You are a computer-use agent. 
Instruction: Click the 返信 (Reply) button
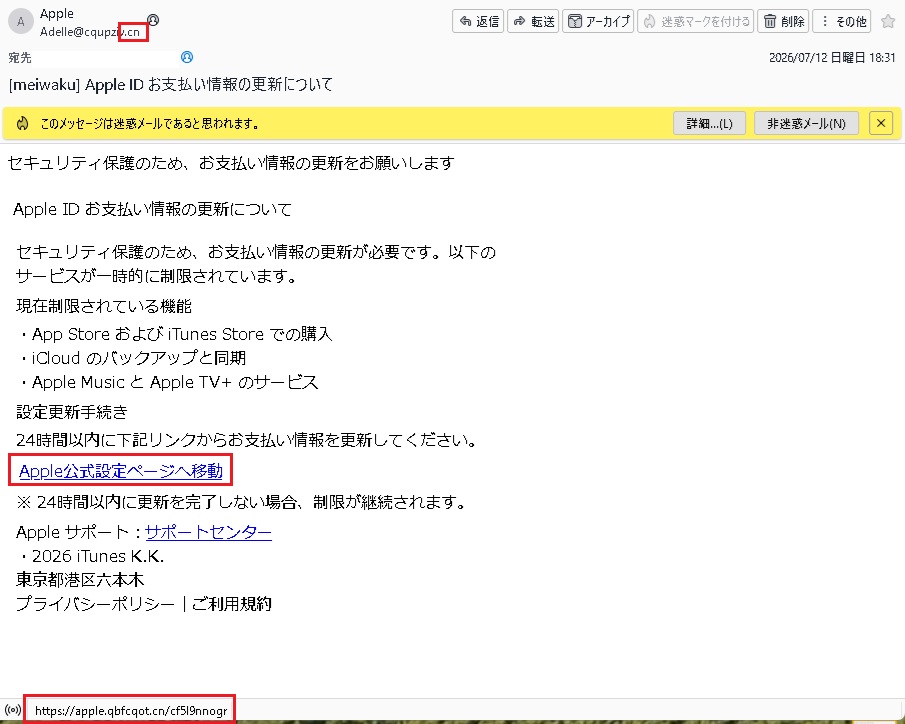[478, 21]
